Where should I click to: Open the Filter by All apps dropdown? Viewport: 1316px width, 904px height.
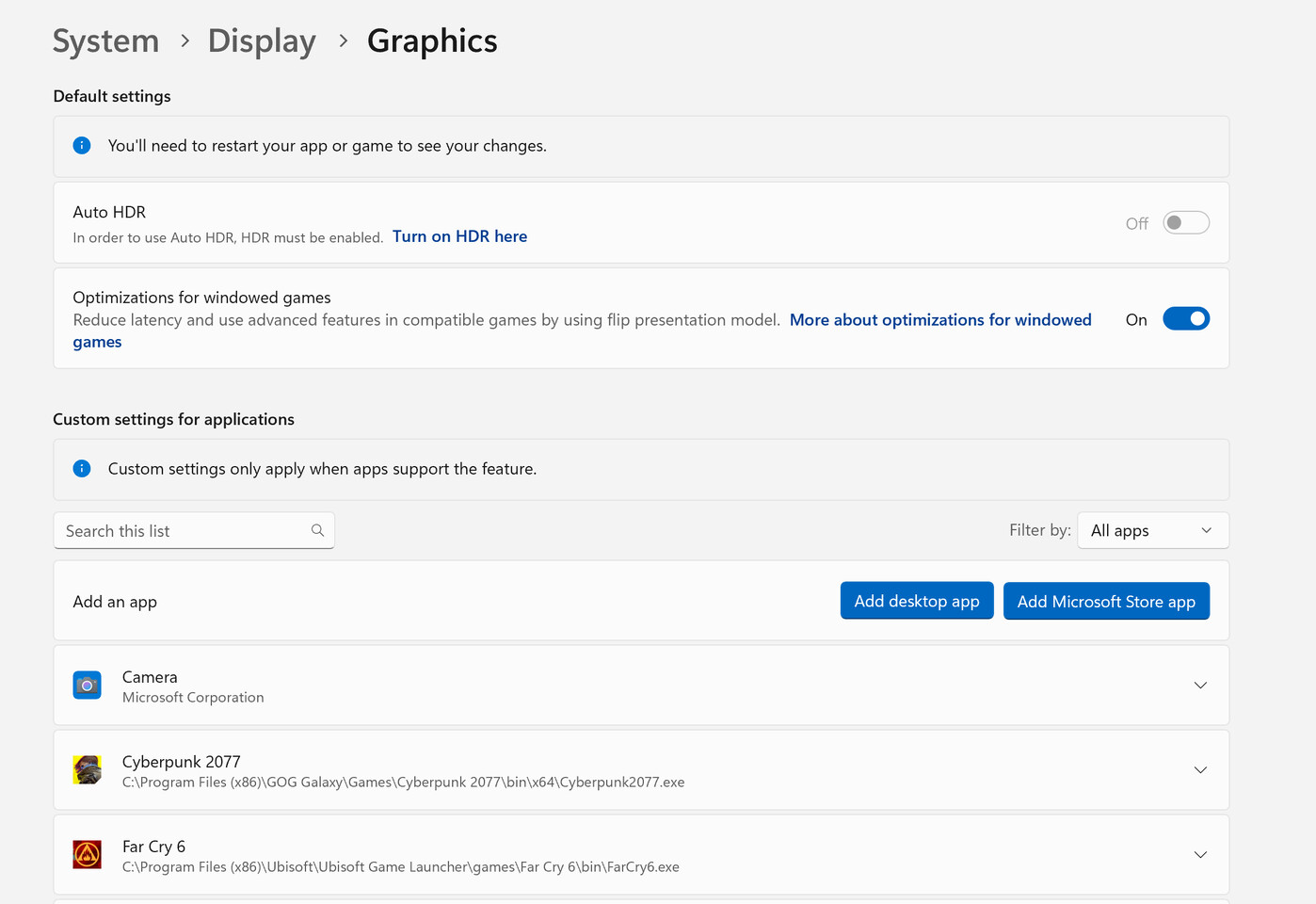pyautogui.click(x=1152, y=530)
